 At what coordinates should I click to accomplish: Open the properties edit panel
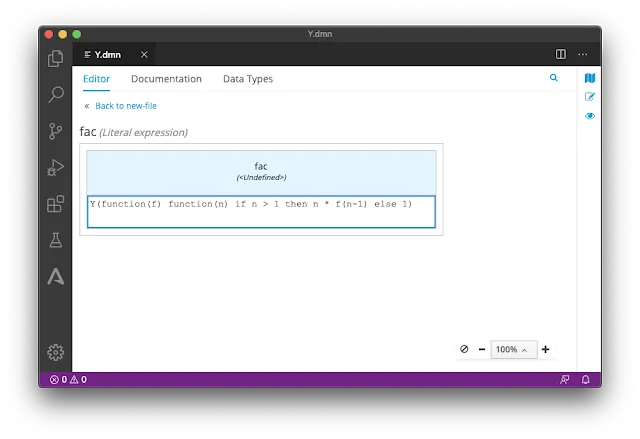click(590, 97)
